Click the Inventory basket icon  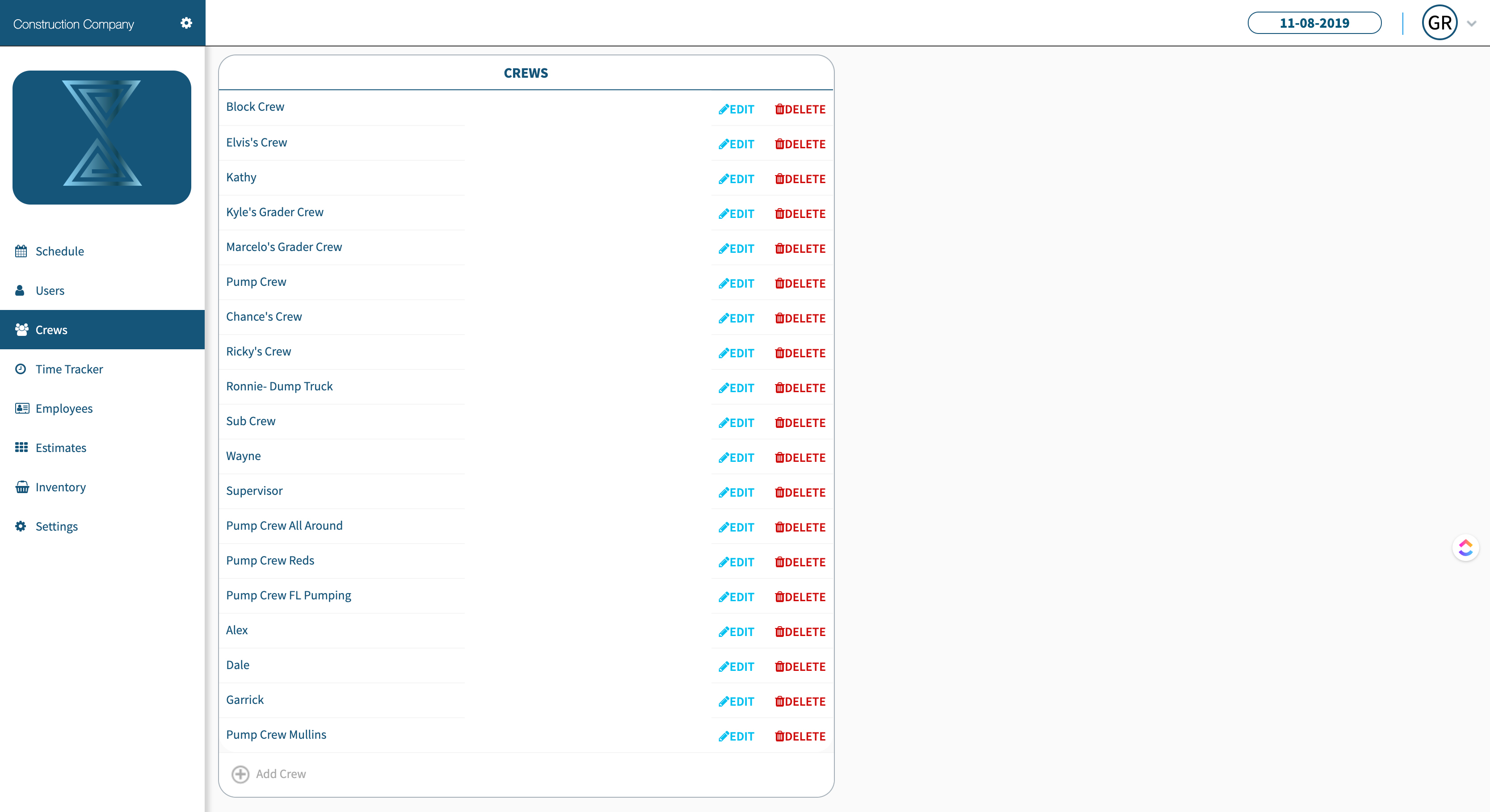[x=22, y=487]
